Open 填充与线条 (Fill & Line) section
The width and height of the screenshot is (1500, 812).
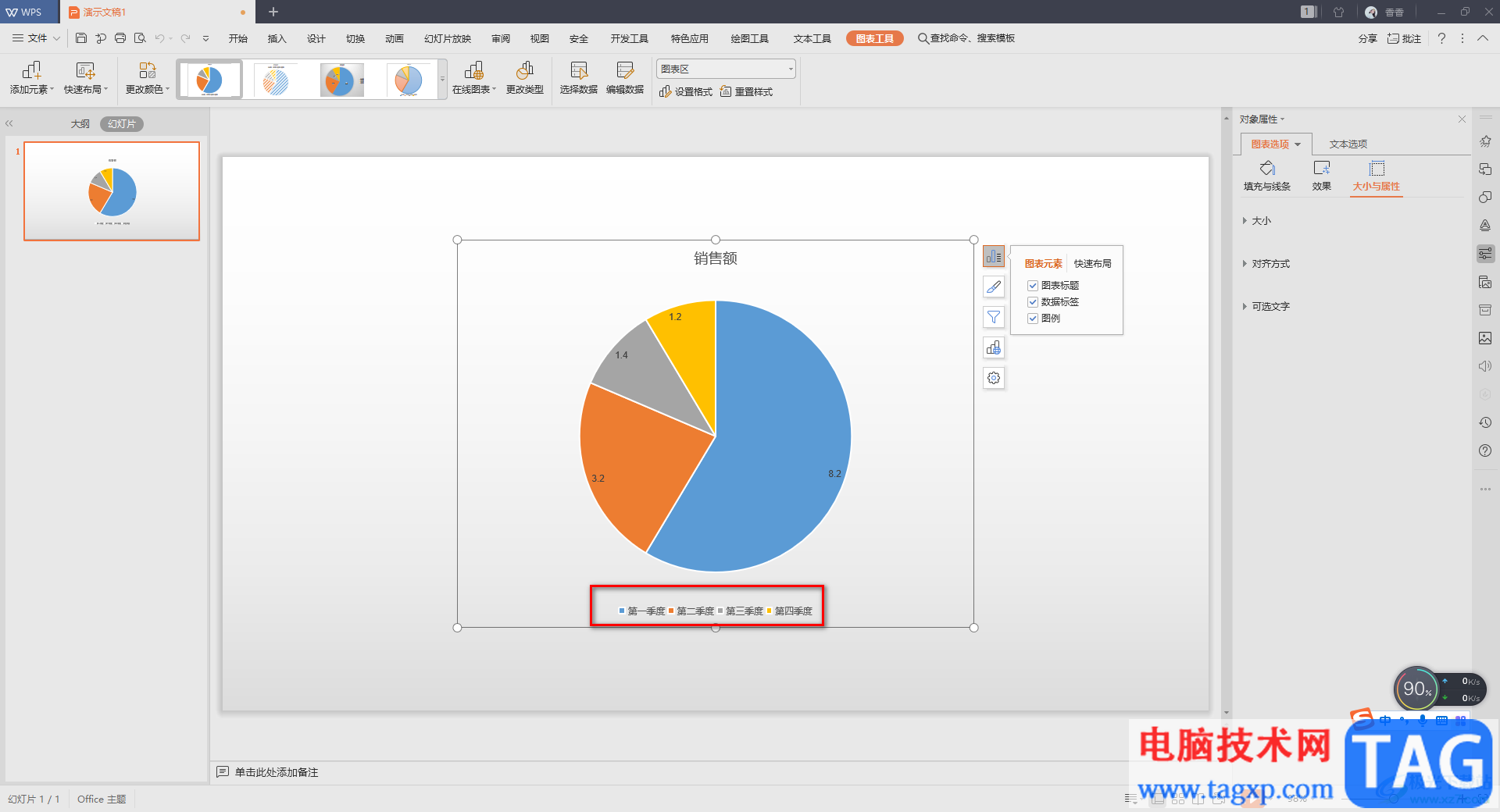pos(1267,176)
